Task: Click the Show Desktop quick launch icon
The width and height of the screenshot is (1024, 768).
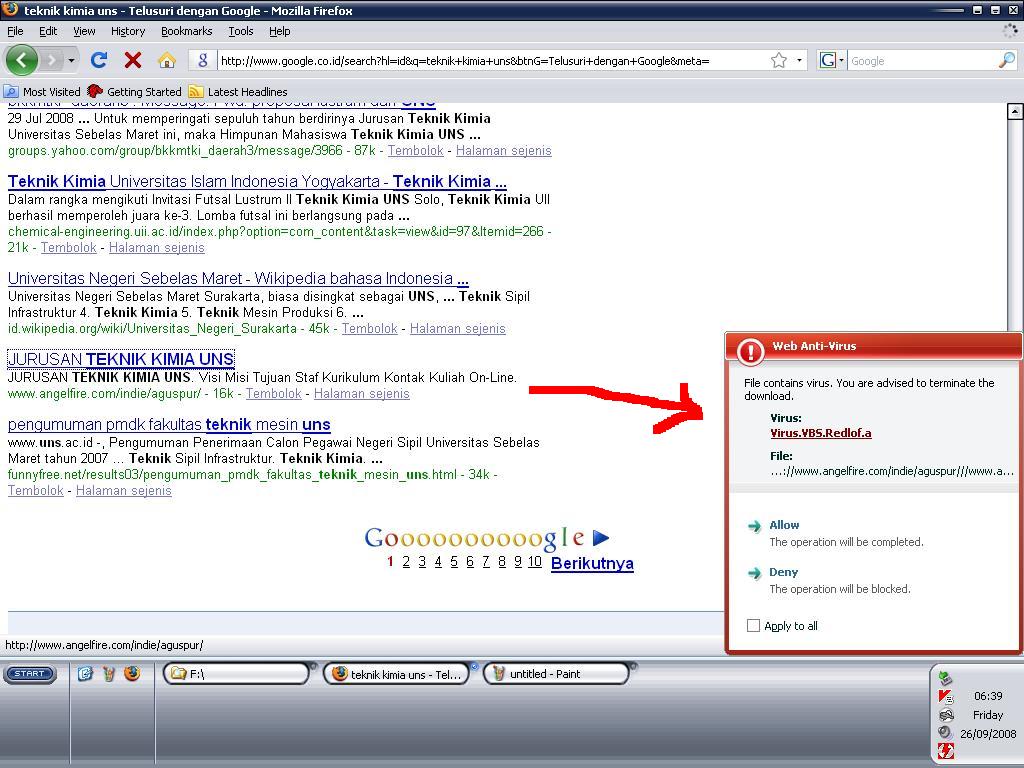Action: click(x=85, y=673)
